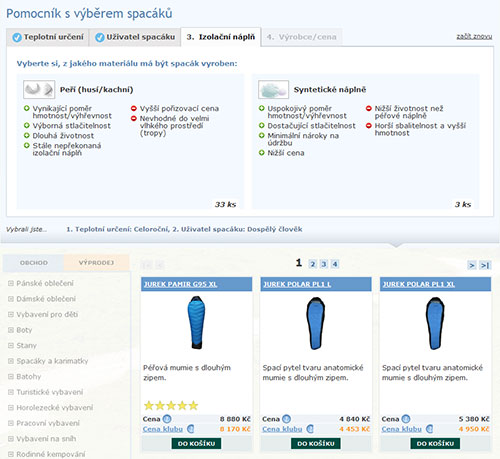Open the Uživatel spacáku tab

(x=135, y=37)
